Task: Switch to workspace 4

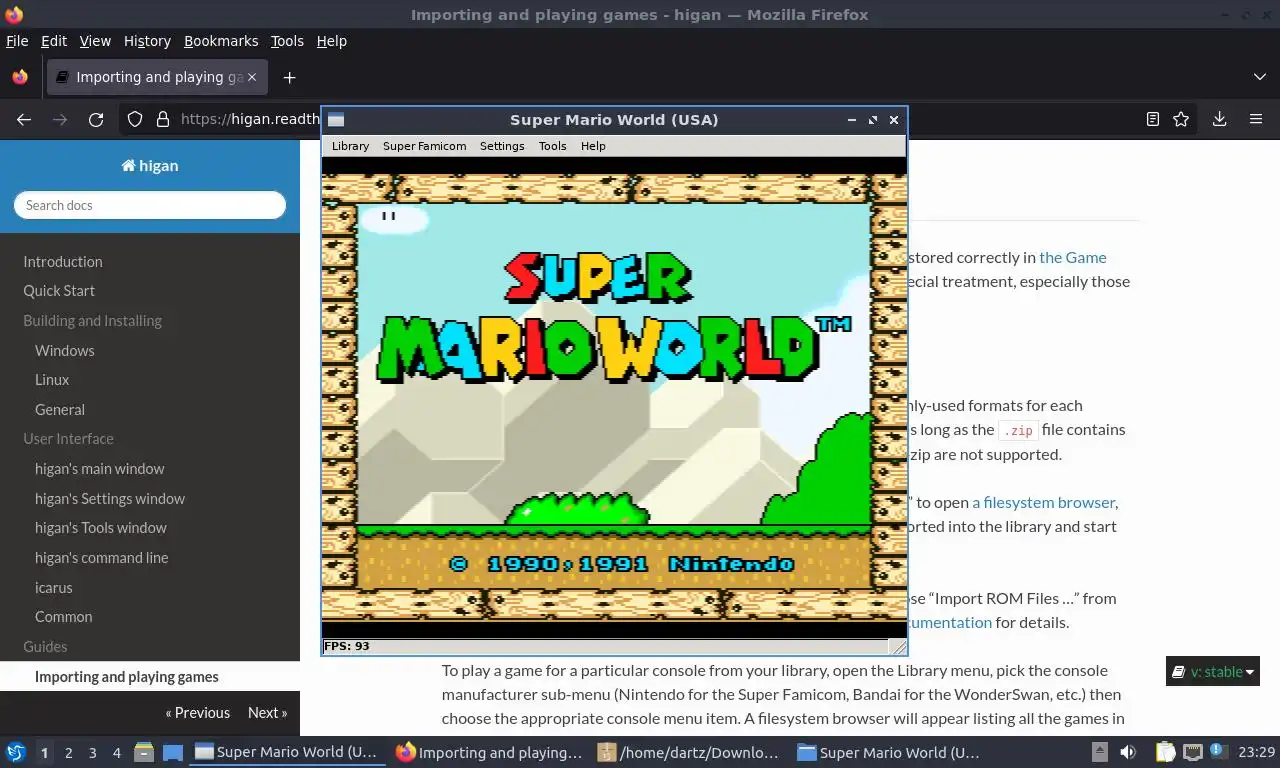Action: point(116,753)
